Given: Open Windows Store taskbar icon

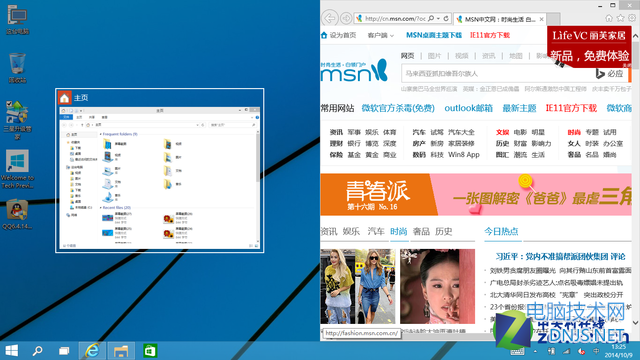Looking at the screenshot, I should point(150,351).
